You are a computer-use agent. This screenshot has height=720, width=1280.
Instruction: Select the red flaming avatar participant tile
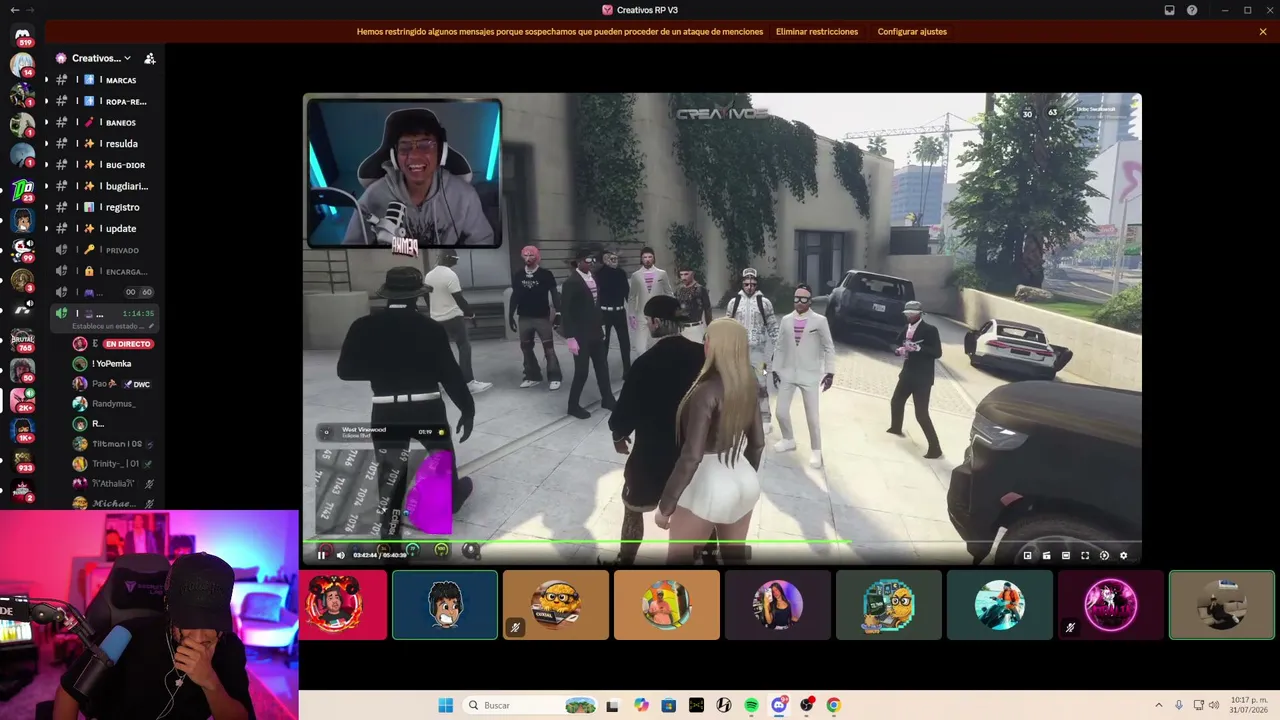[343, 605]
